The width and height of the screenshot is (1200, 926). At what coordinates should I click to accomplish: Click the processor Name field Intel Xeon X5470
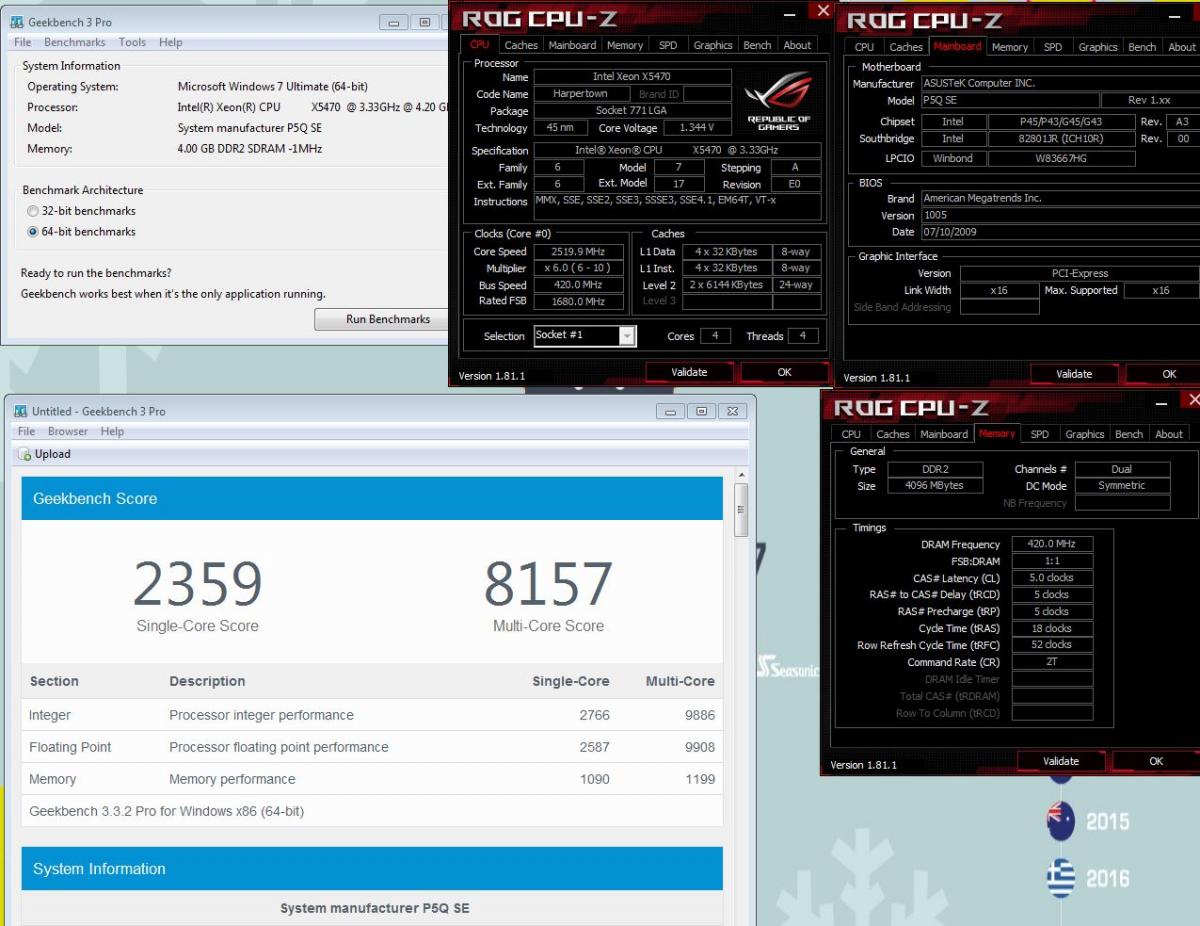(632, 77)
